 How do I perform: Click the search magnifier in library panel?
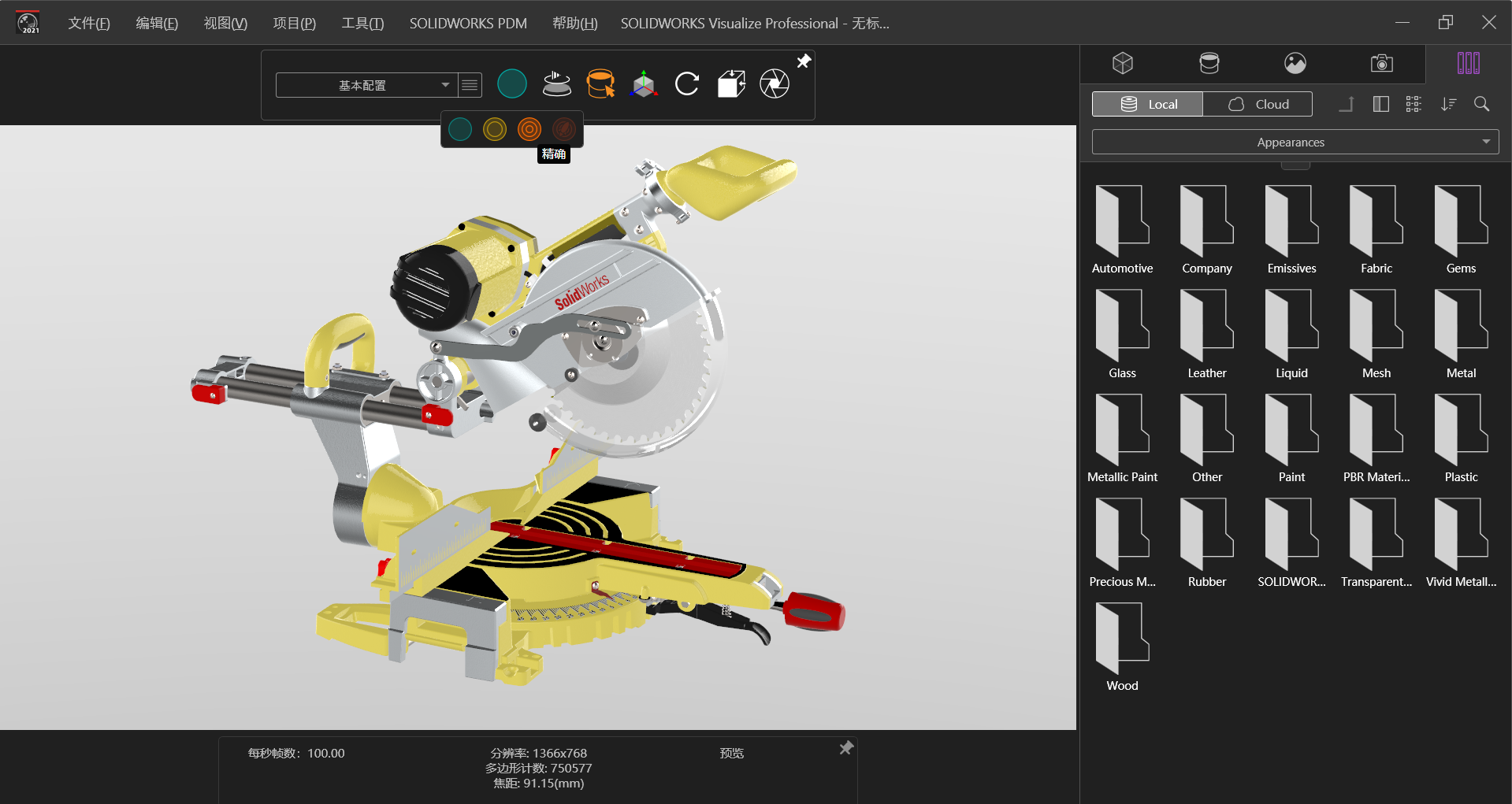[x=1481, y=104]
